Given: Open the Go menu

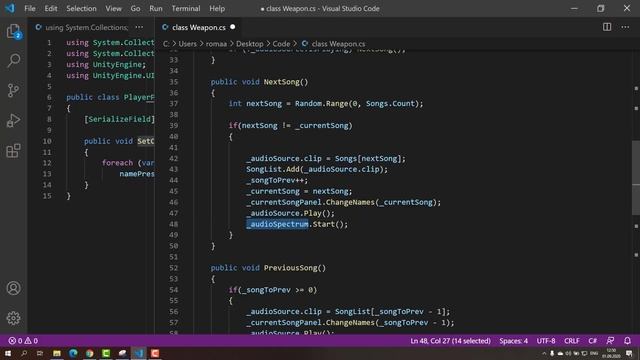Looking at the screenshot, I should pyautogui.click(x=135, y=8).
